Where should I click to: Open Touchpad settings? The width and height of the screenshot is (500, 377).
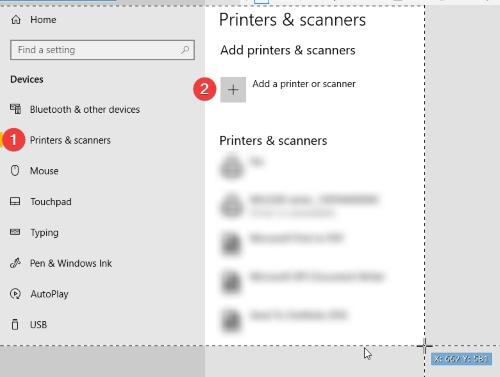click(x=51, y=202)
